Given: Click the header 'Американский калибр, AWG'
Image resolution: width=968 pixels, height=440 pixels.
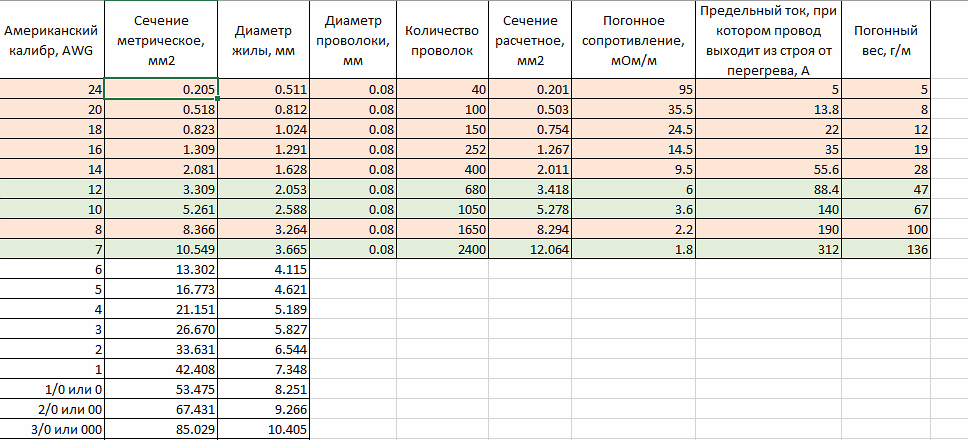Looking at the screenshot, I should tap(52, 40).
